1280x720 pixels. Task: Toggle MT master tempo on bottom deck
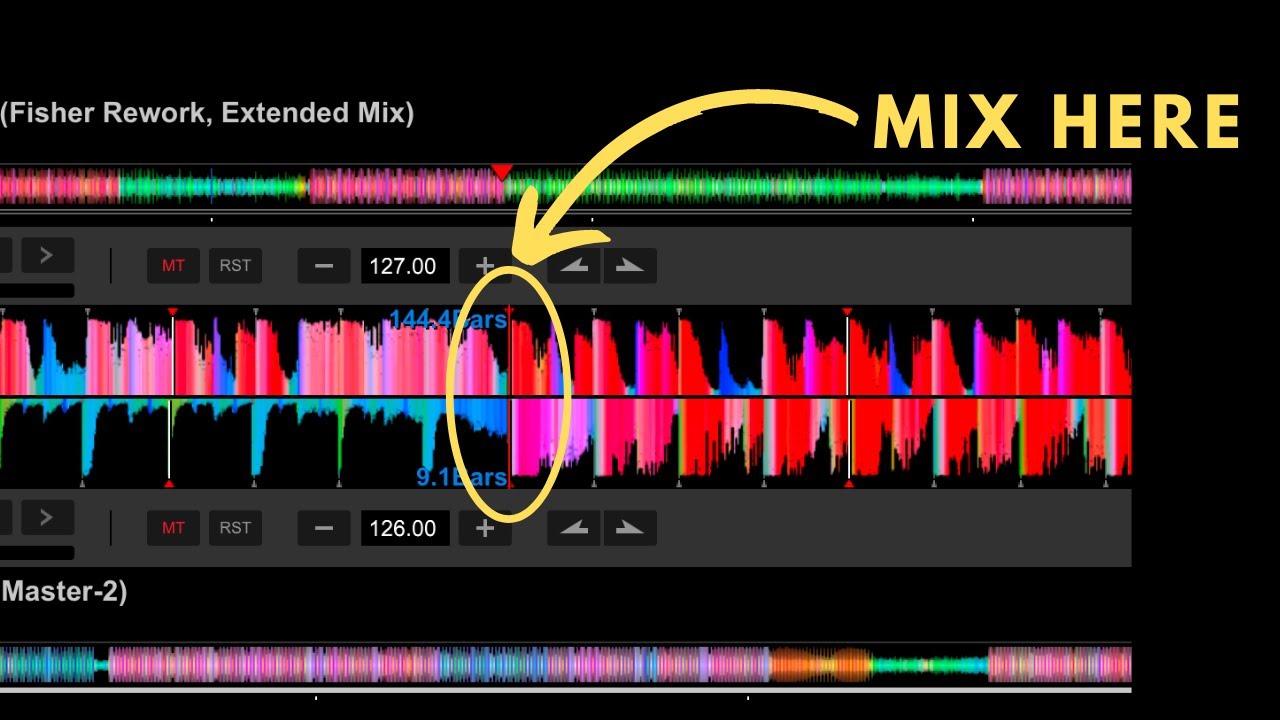[173, 528]
